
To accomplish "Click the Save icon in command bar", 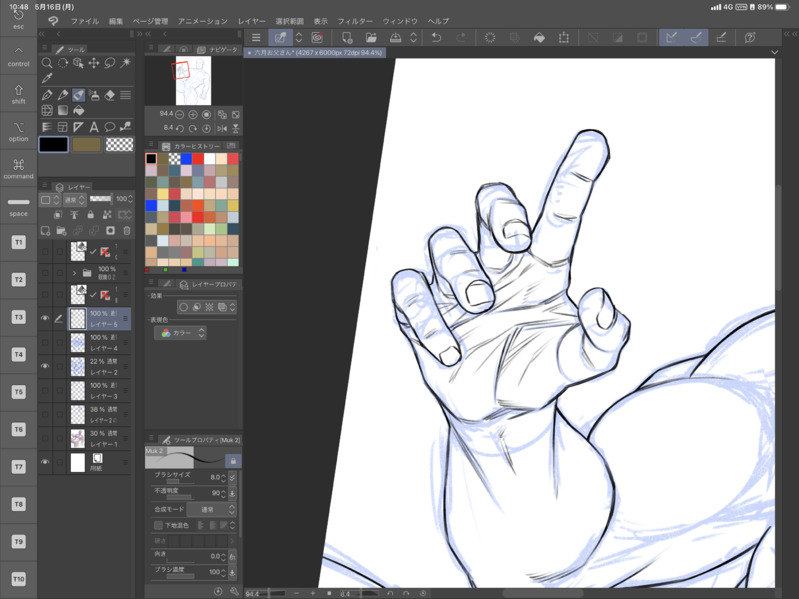I will pos(395,37).
